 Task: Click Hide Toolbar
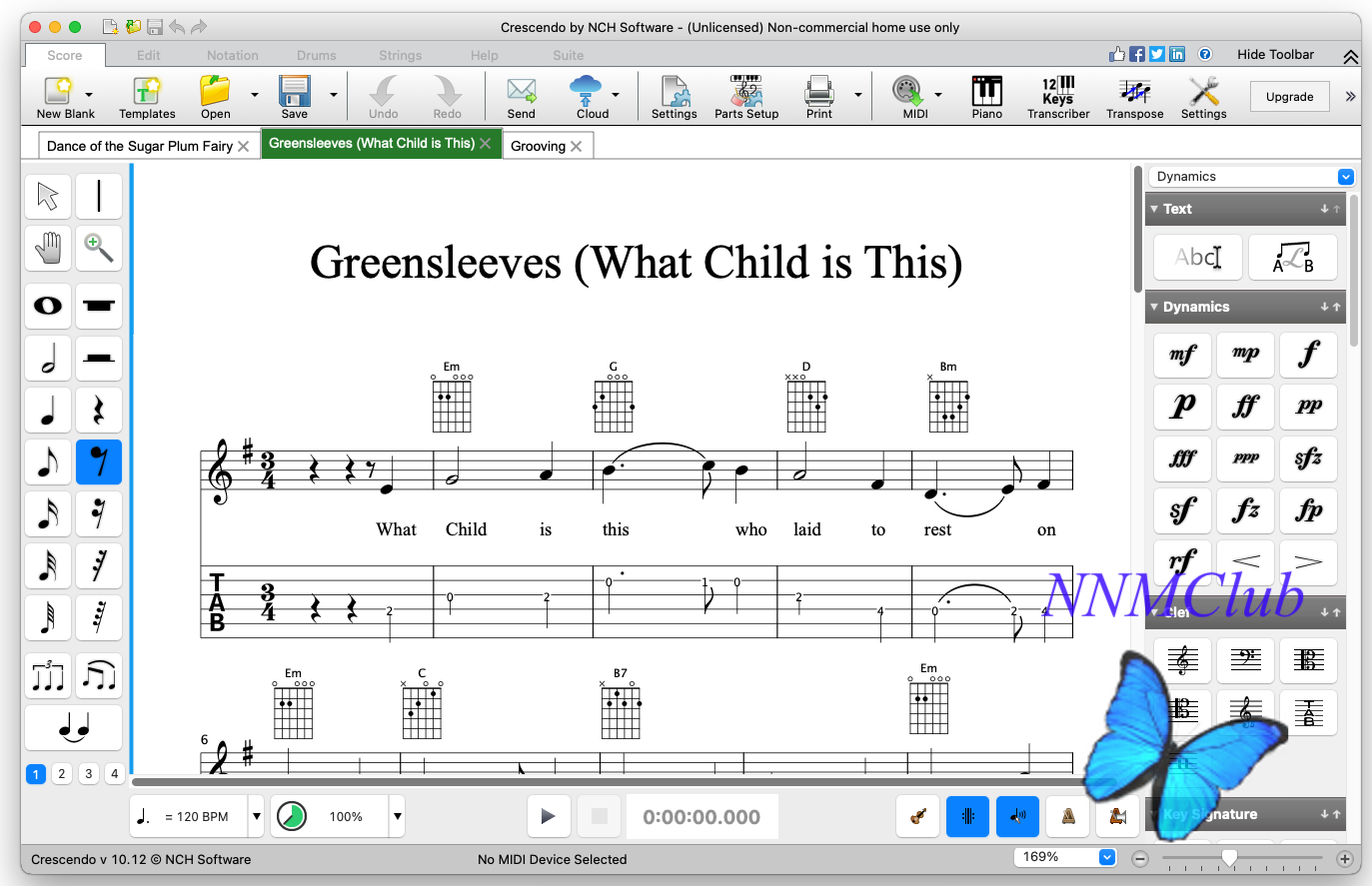pos(1276,55)
